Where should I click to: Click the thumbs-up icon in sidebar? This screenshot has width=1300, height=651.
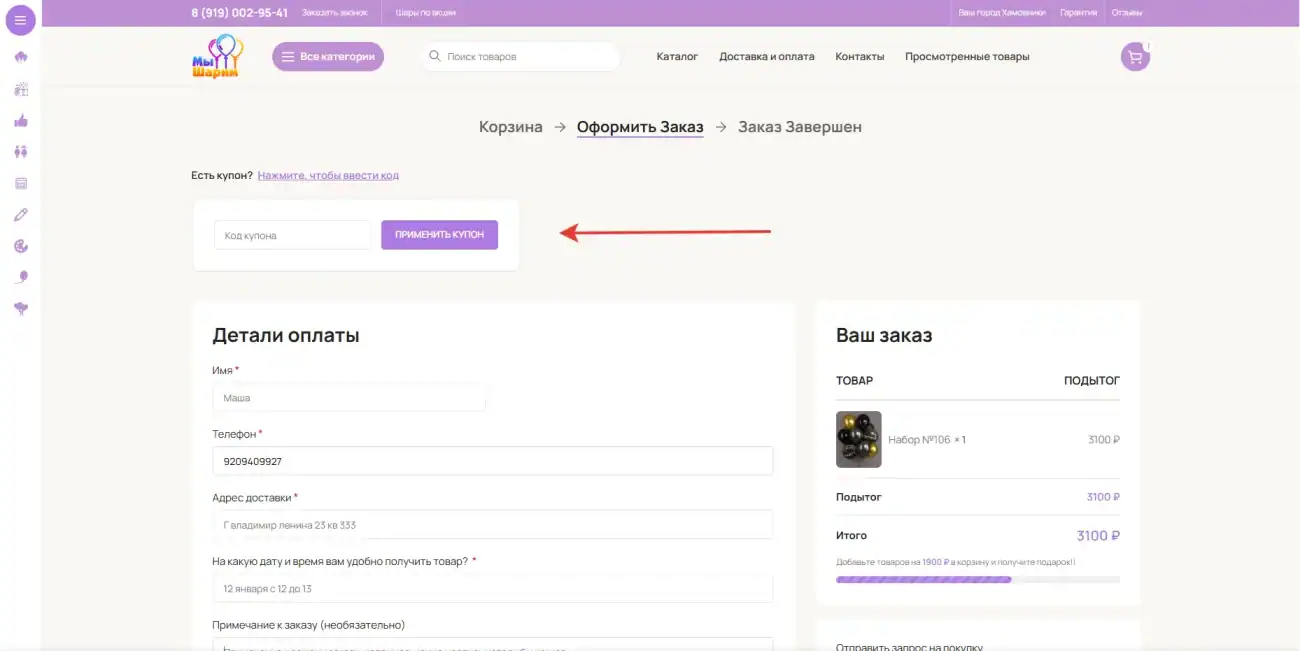click(21, 121)
